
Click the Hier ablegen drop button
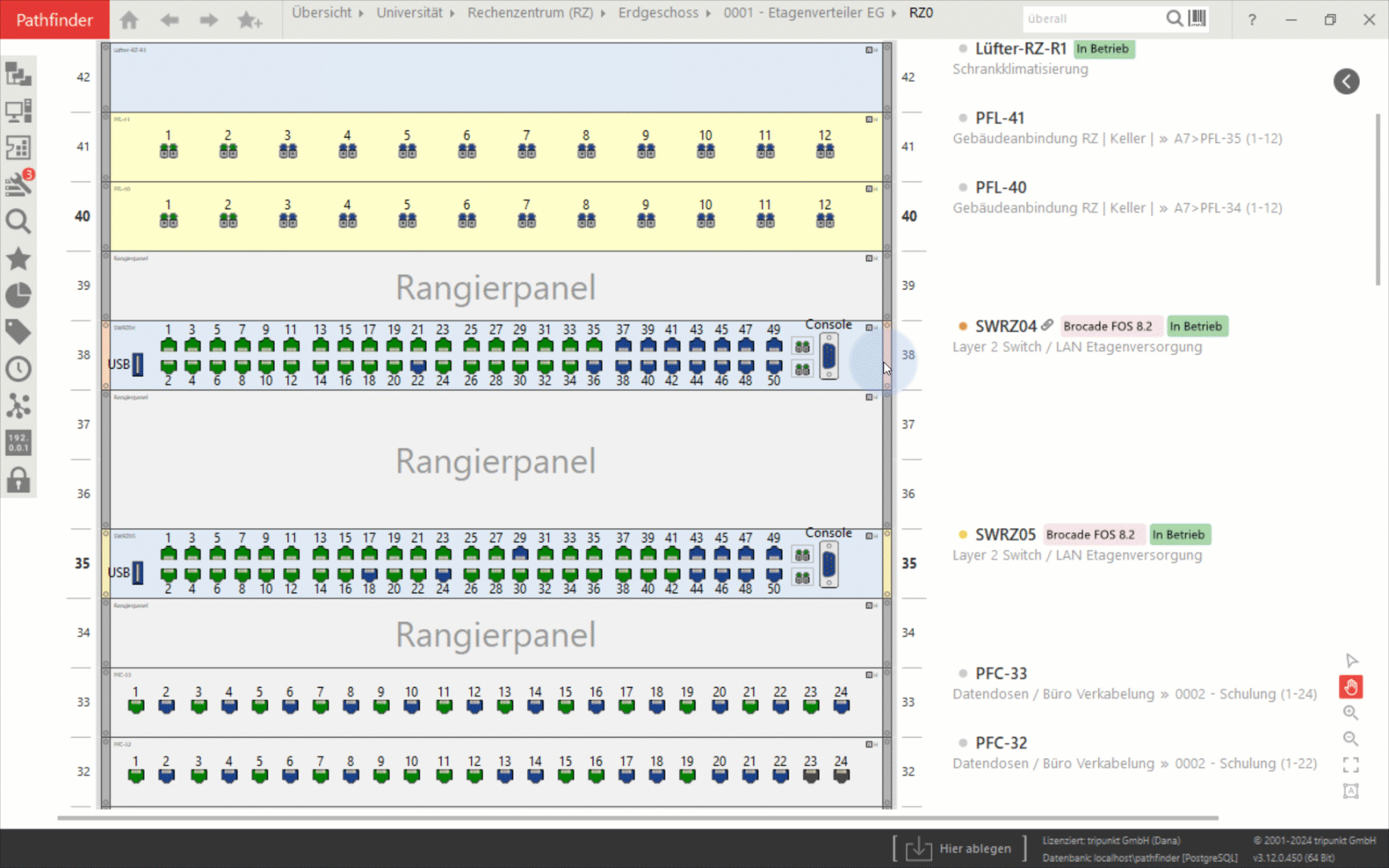coord(960,848)
